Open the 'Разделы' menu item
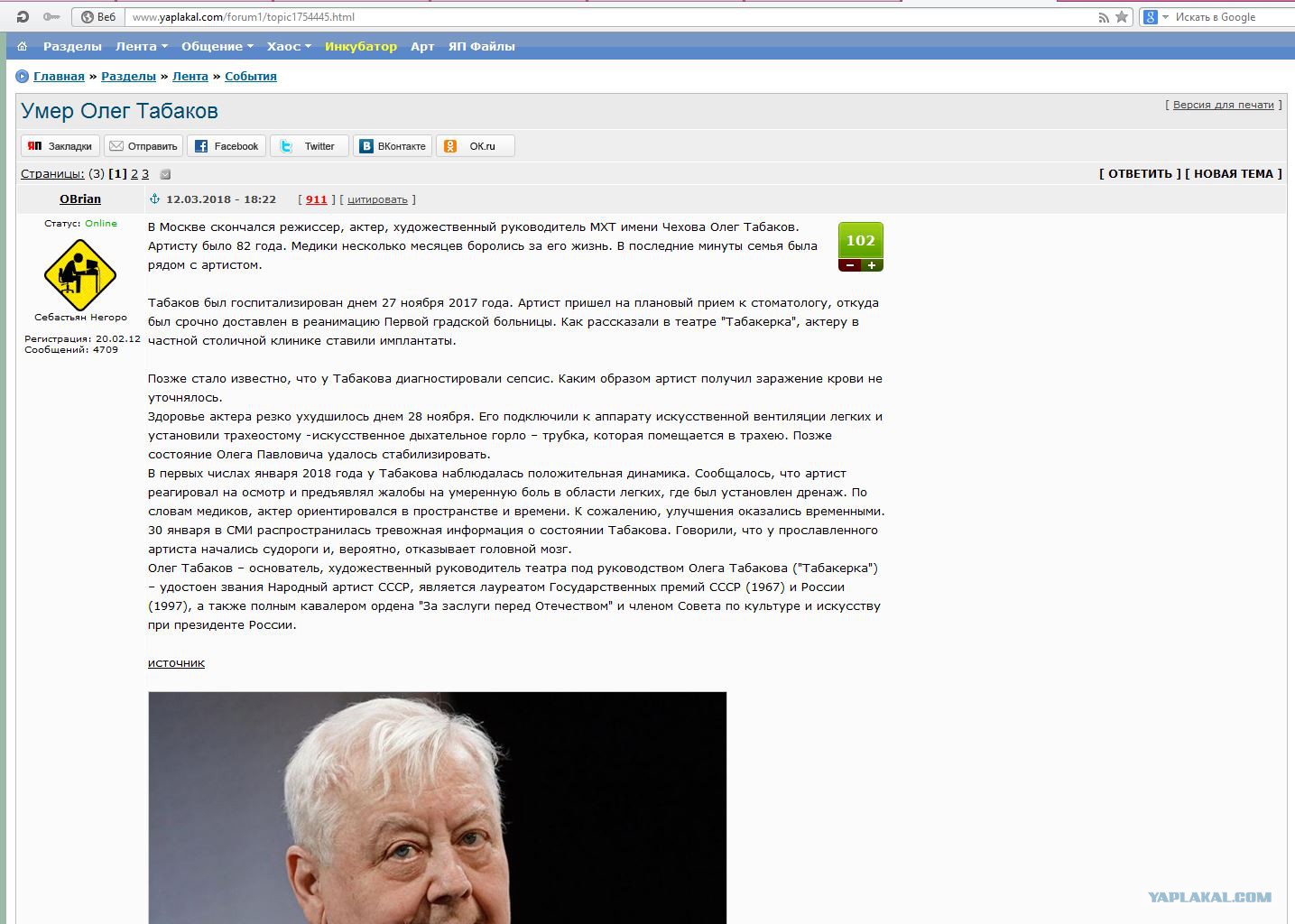This screenshot has height=924, width=1295. click(72, 46)
